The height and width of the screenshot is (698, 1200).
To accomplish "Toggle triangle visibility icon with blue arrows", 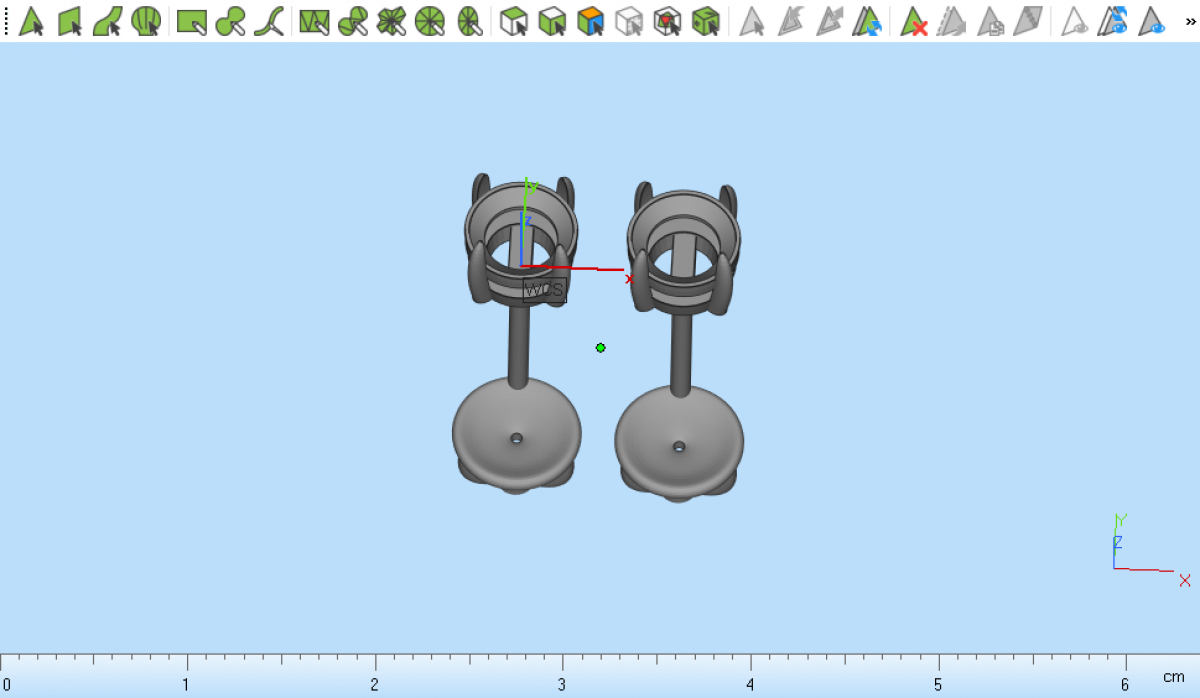I will point(1112,21).
